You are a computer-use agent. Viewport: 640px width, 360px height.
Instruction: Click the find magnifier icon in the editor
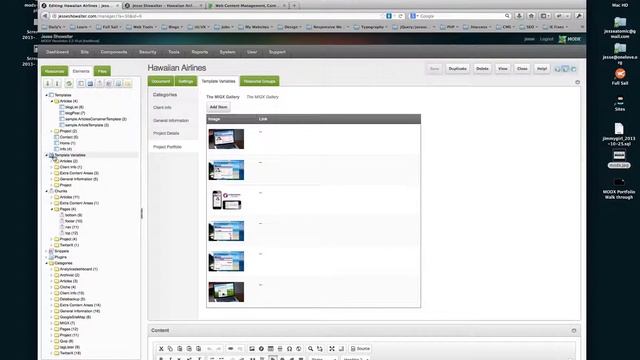coord(311,349)
